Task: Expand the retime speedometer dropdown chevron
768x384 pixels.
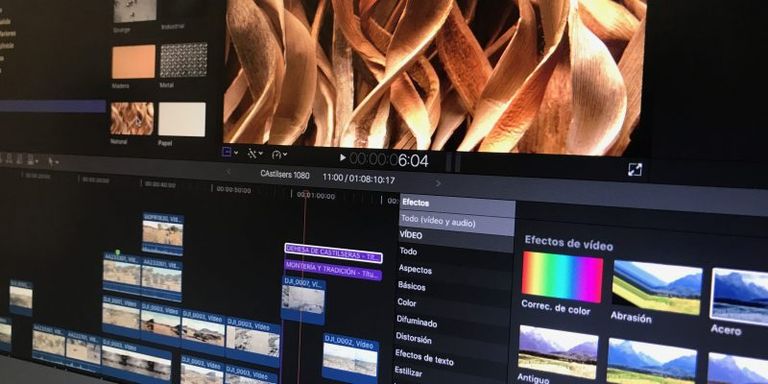Action: coord(285,155)
